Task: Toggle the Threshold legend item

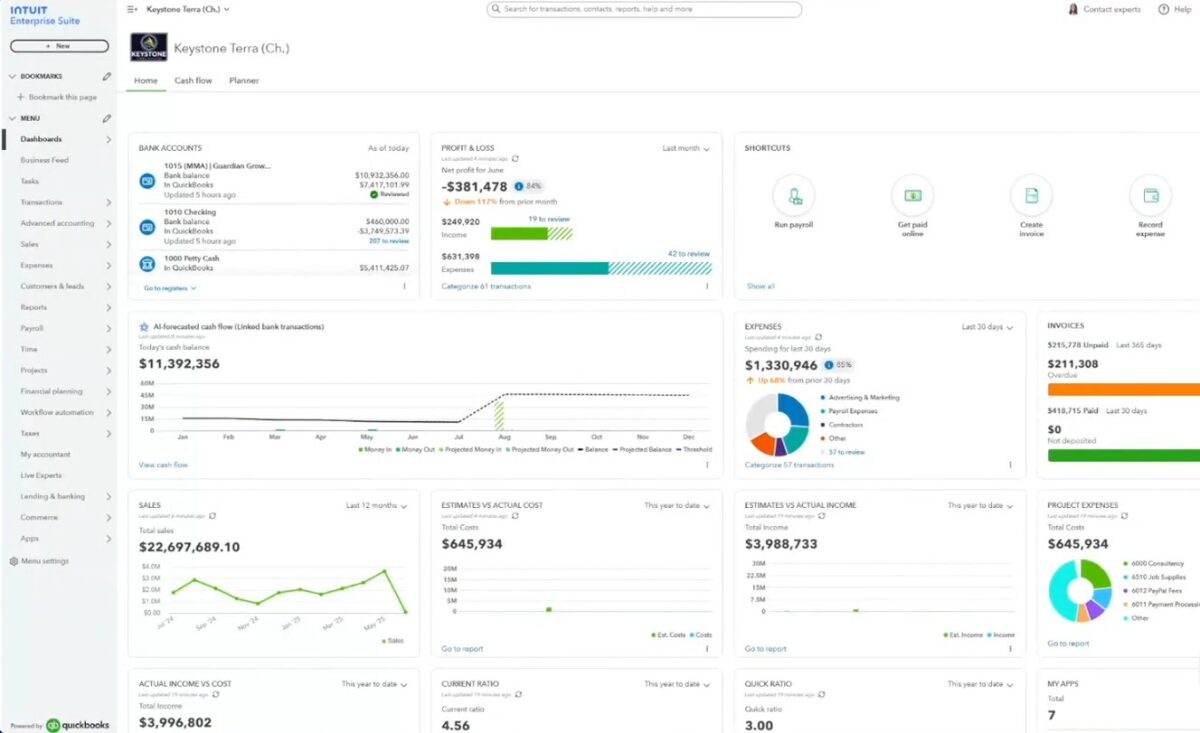Action: click(x=694, y=450)
